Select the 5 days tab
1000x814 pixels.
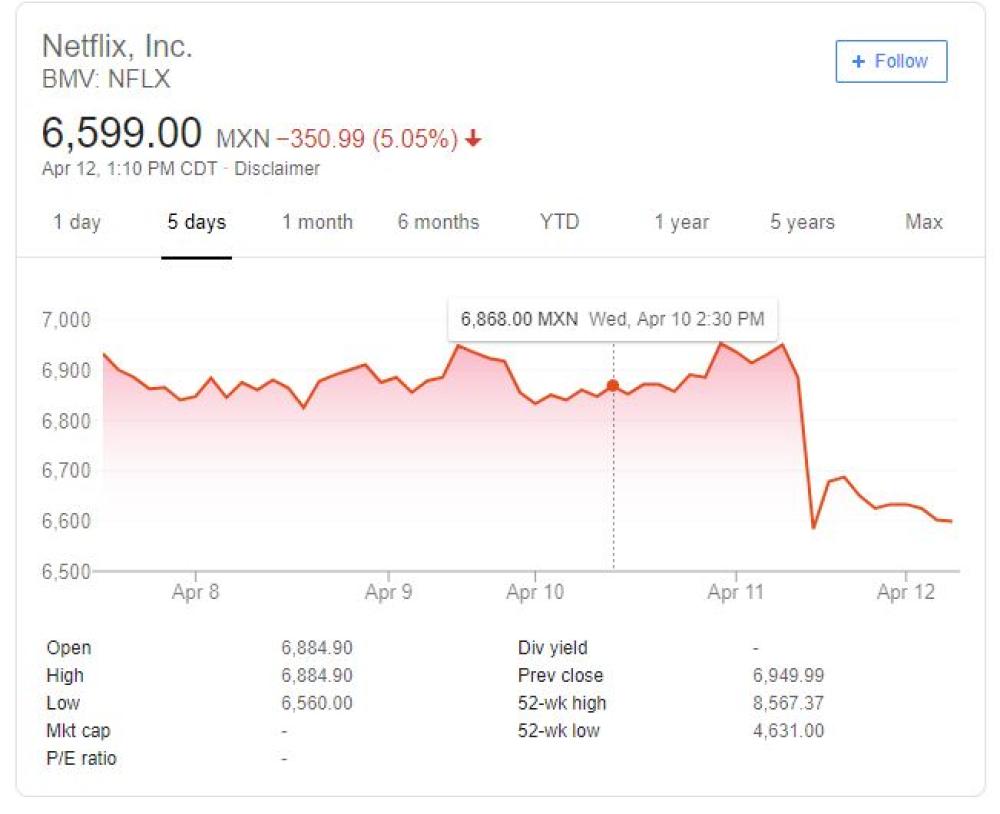(197, 223)
